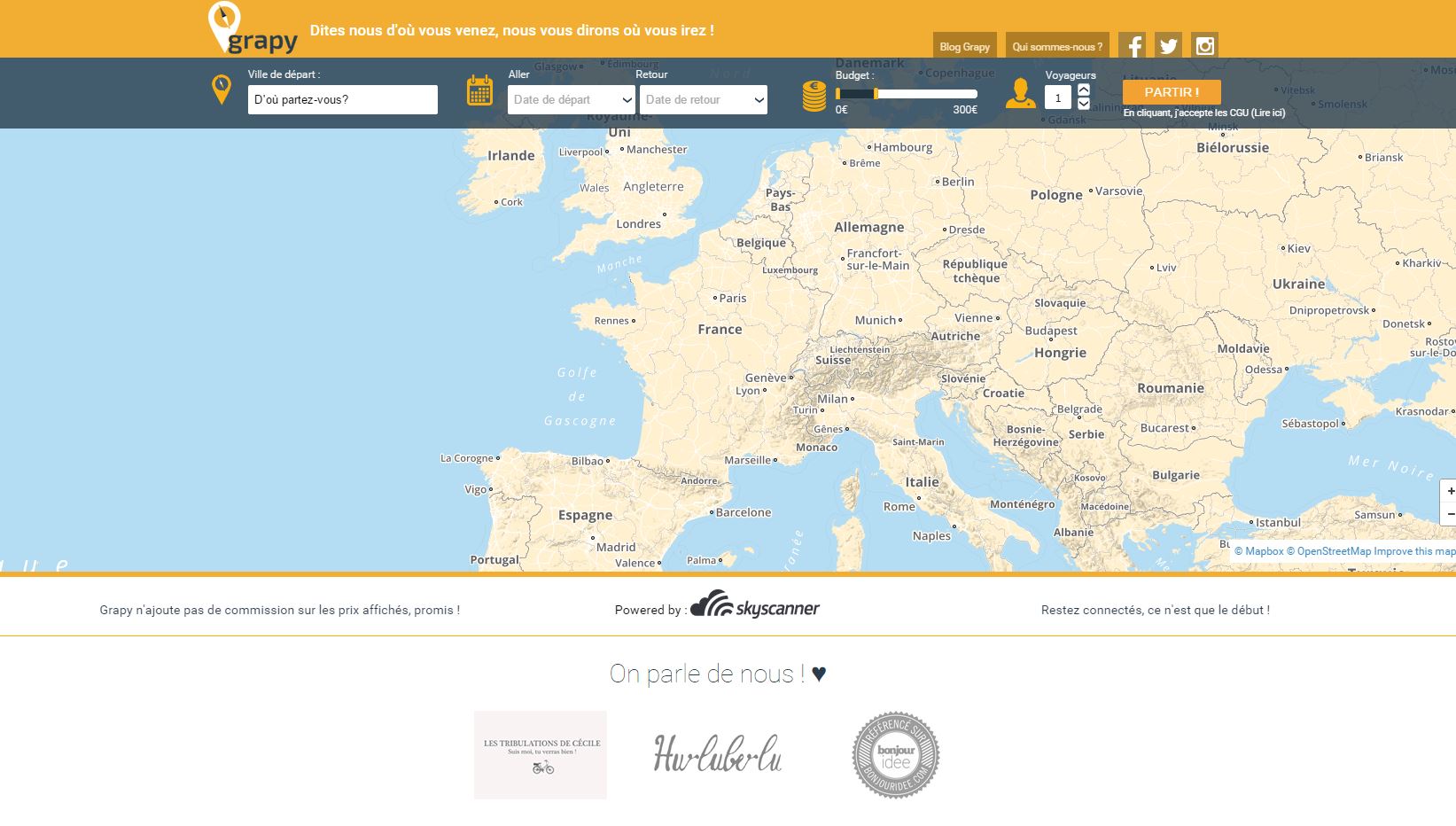1456x826 pixels.
Task: Expand the Date de retour dropdown
Action: pos(703,100)
